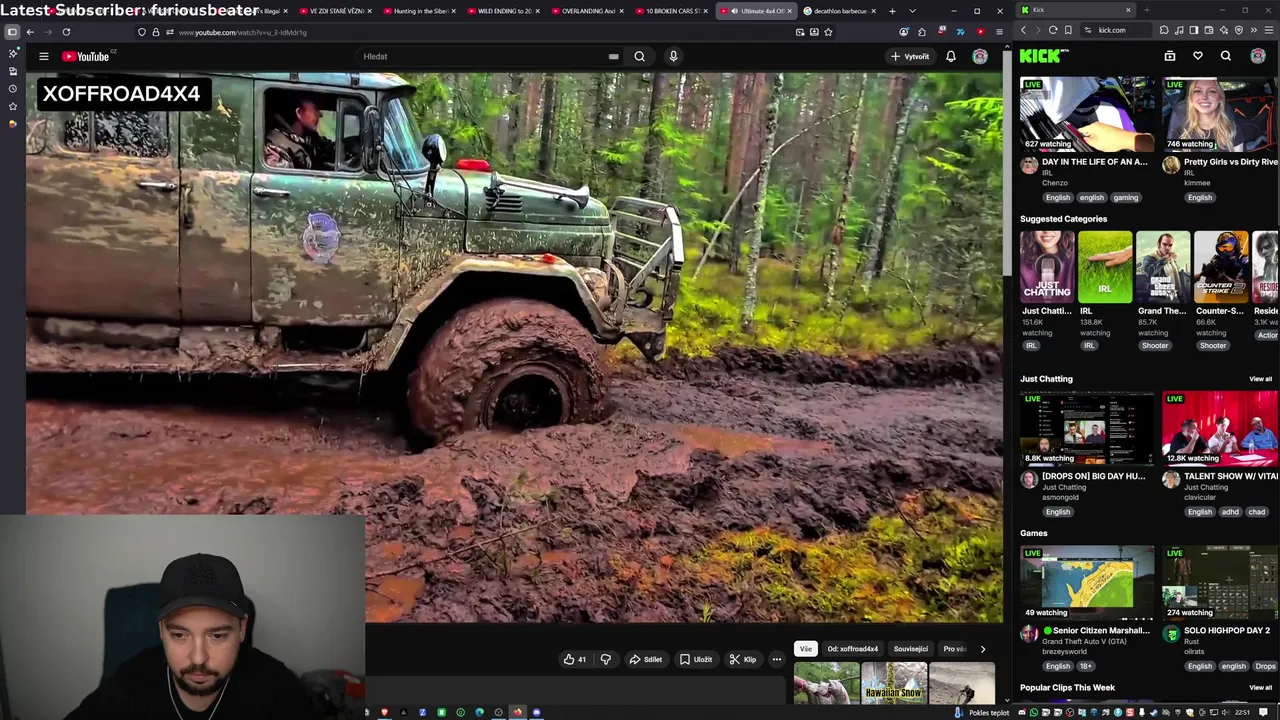Open the keyboard icon in the YouTube search box

613,56
